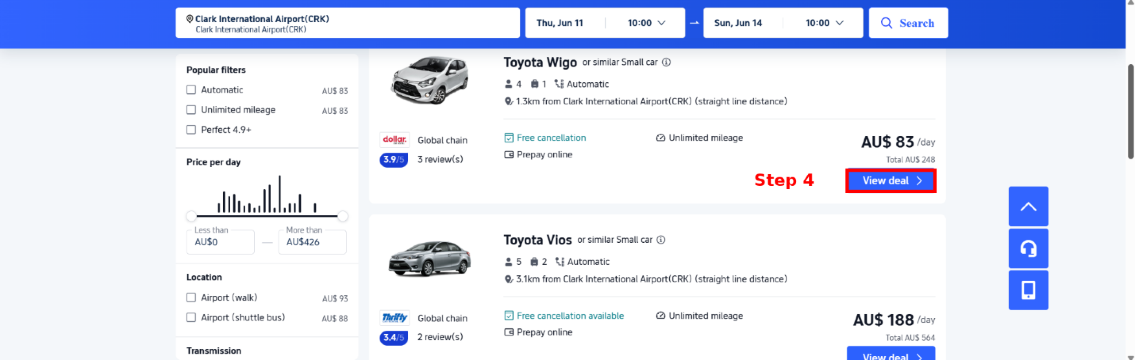The image size is (1135, 360).
Task: Click the Total AU$ 248 text
Action: [x=911, y=159]
